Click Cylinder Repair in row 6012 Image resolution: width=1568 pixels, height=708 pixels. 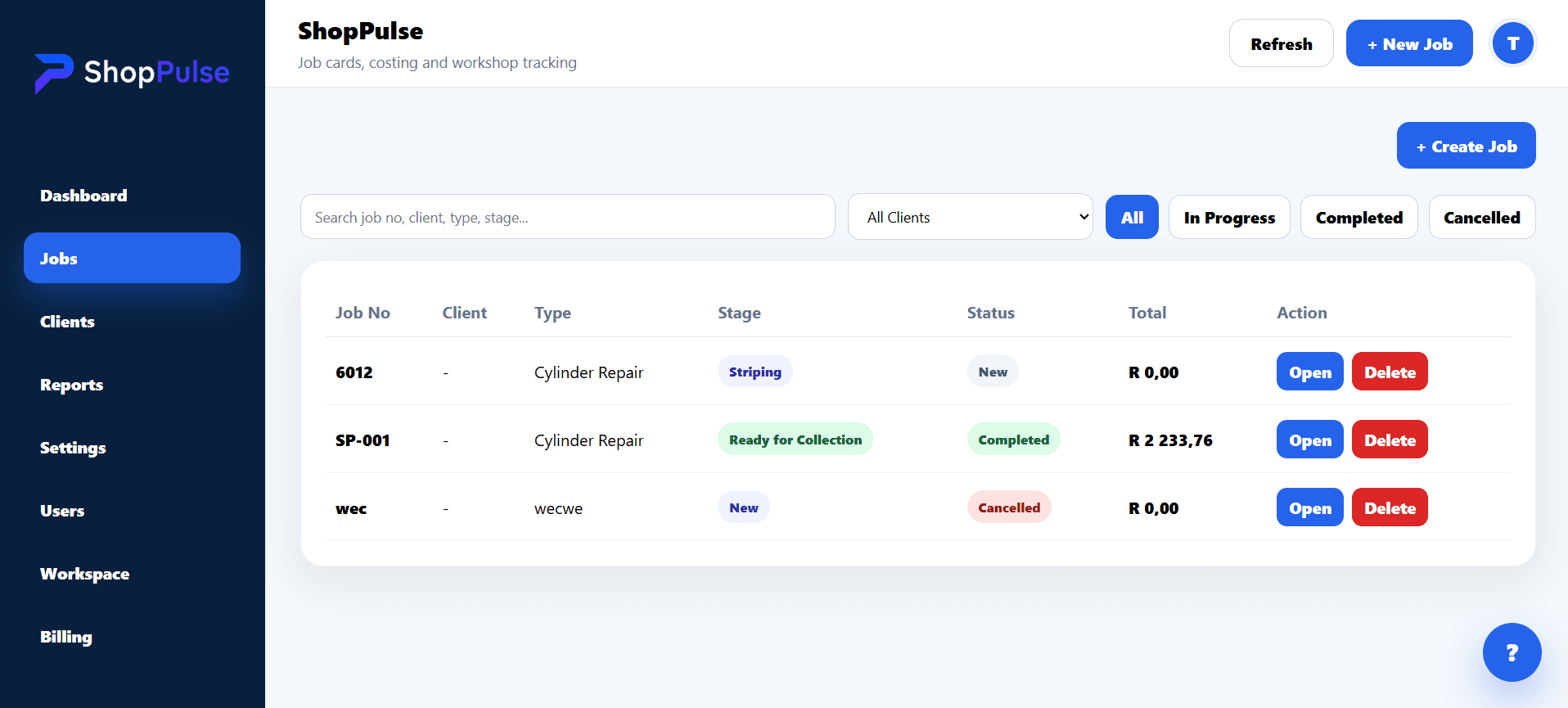pos(588,372)
